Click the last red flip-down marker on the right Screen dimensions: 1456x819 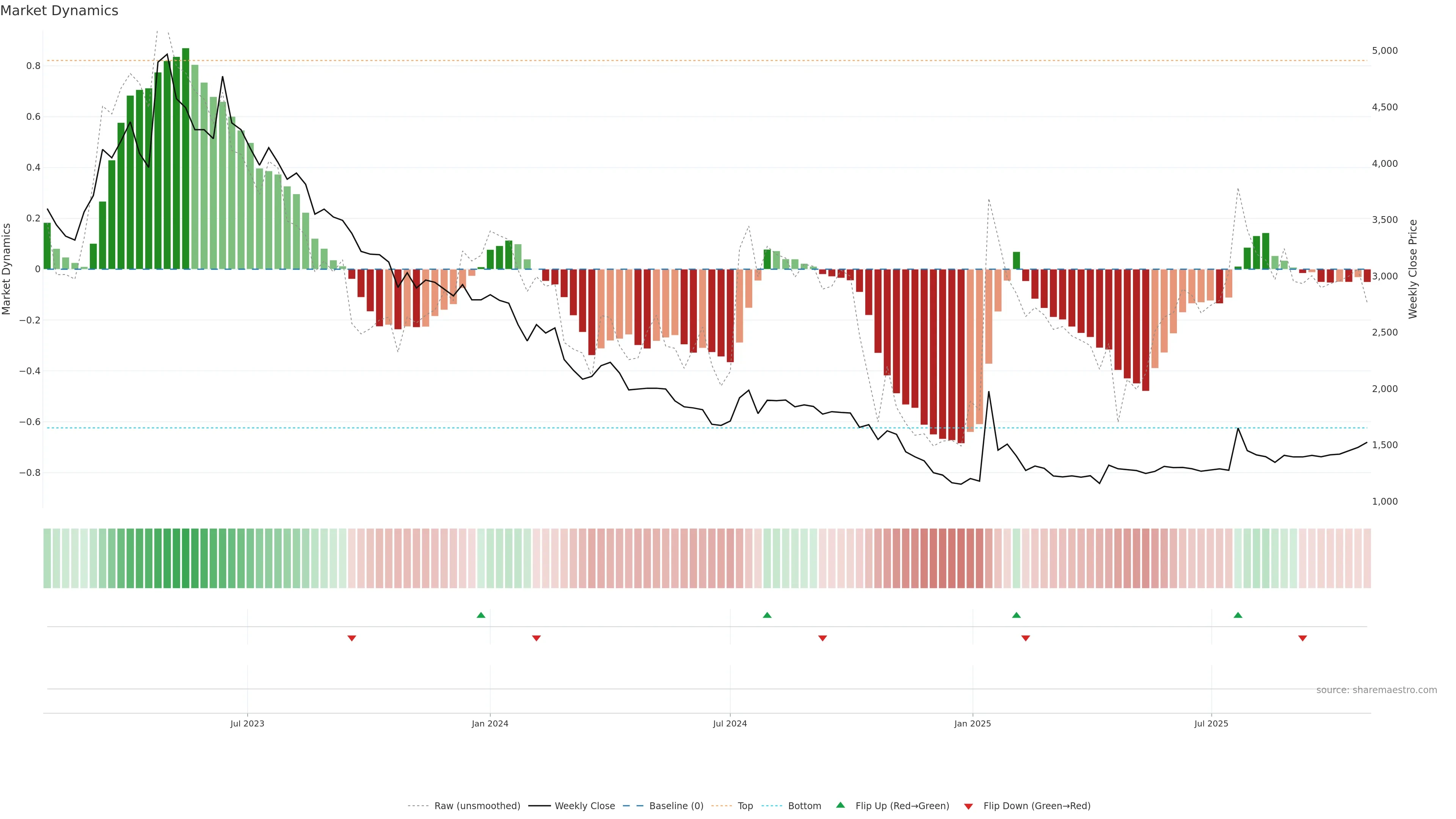[x=1302, y=638]
